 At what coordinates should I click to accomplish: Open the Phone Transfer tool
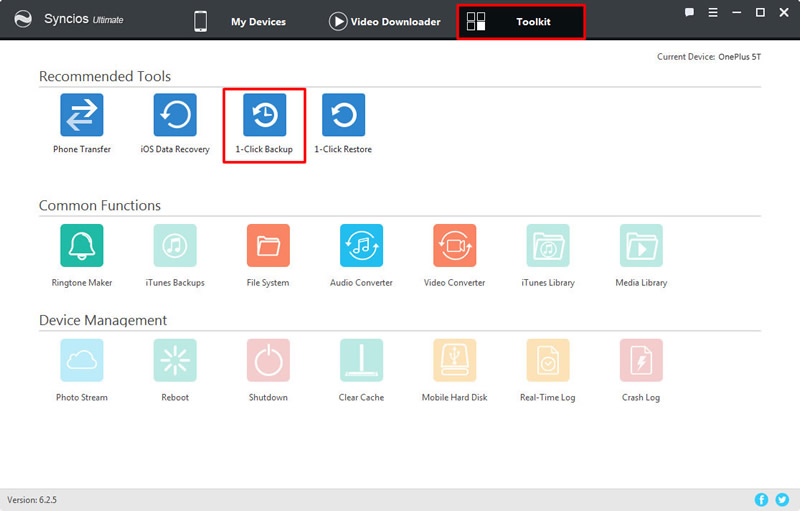(82, 115)
